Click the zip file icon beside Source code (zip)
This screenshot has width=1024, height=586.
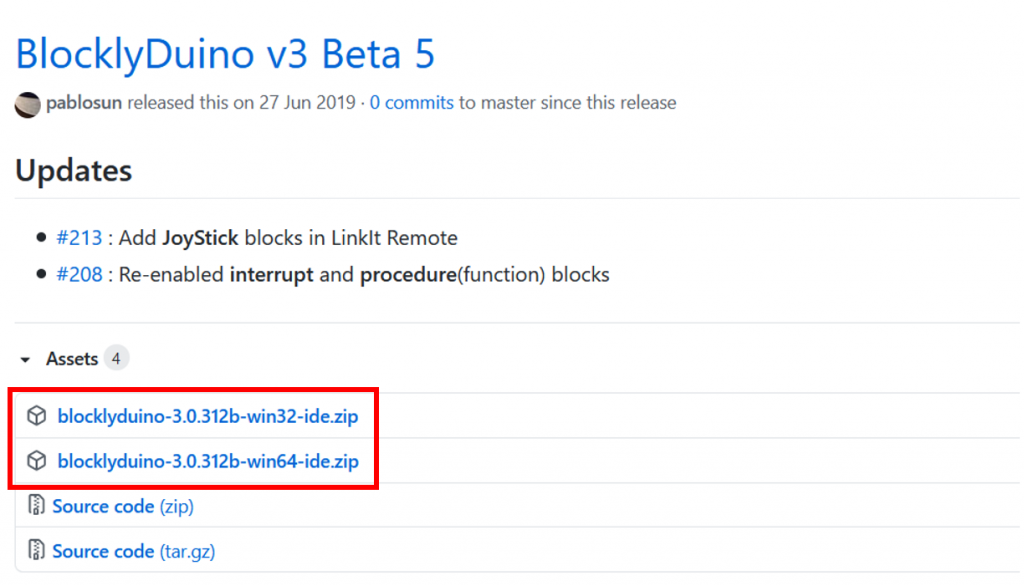[36, 506]
